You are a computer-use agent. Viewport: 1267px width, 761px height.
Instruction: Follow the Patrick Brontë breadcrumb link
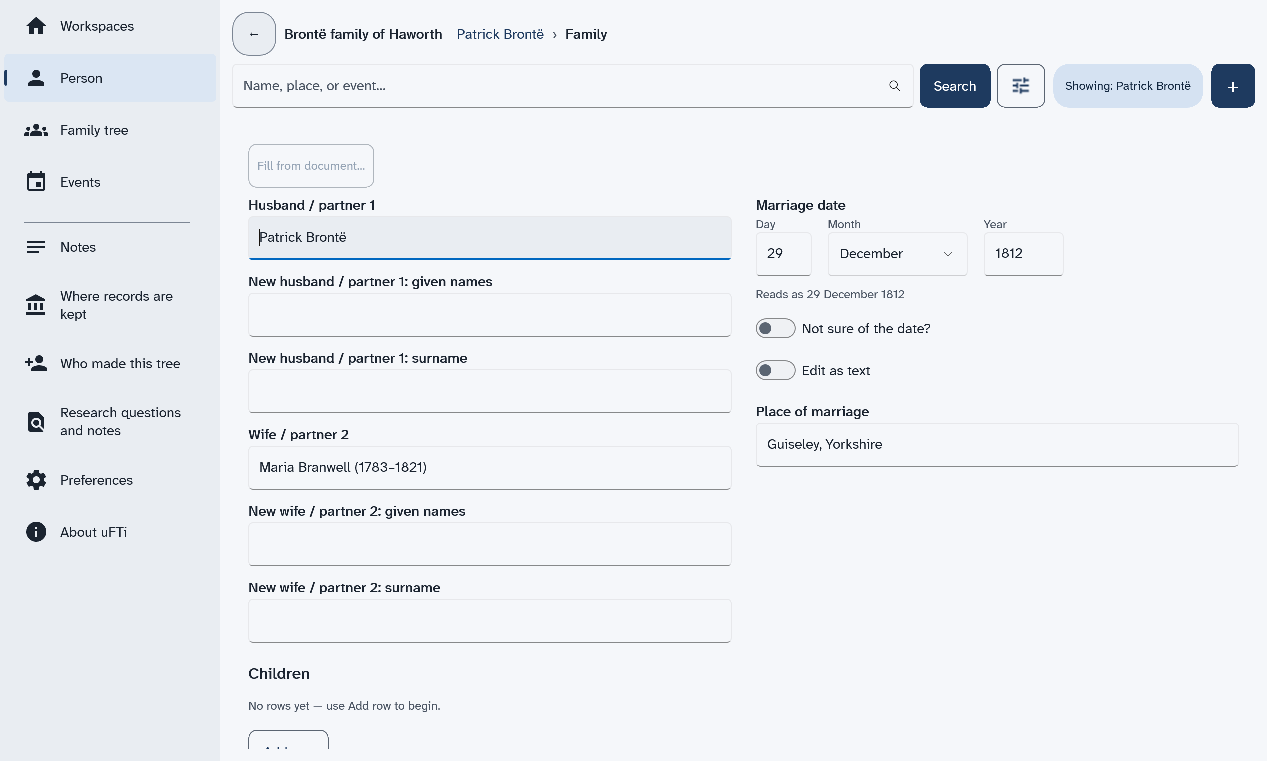click(500, 34)
